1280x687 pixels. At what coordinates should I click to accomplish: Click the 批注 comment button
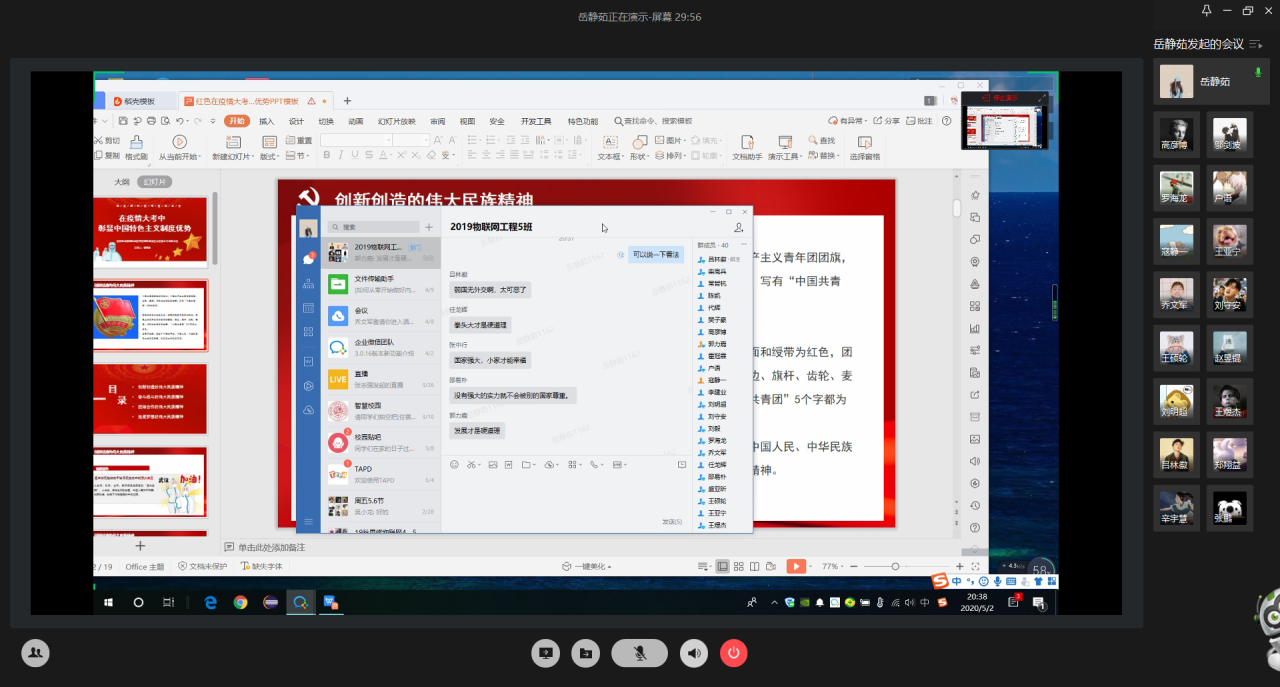[x=920, y=121]
